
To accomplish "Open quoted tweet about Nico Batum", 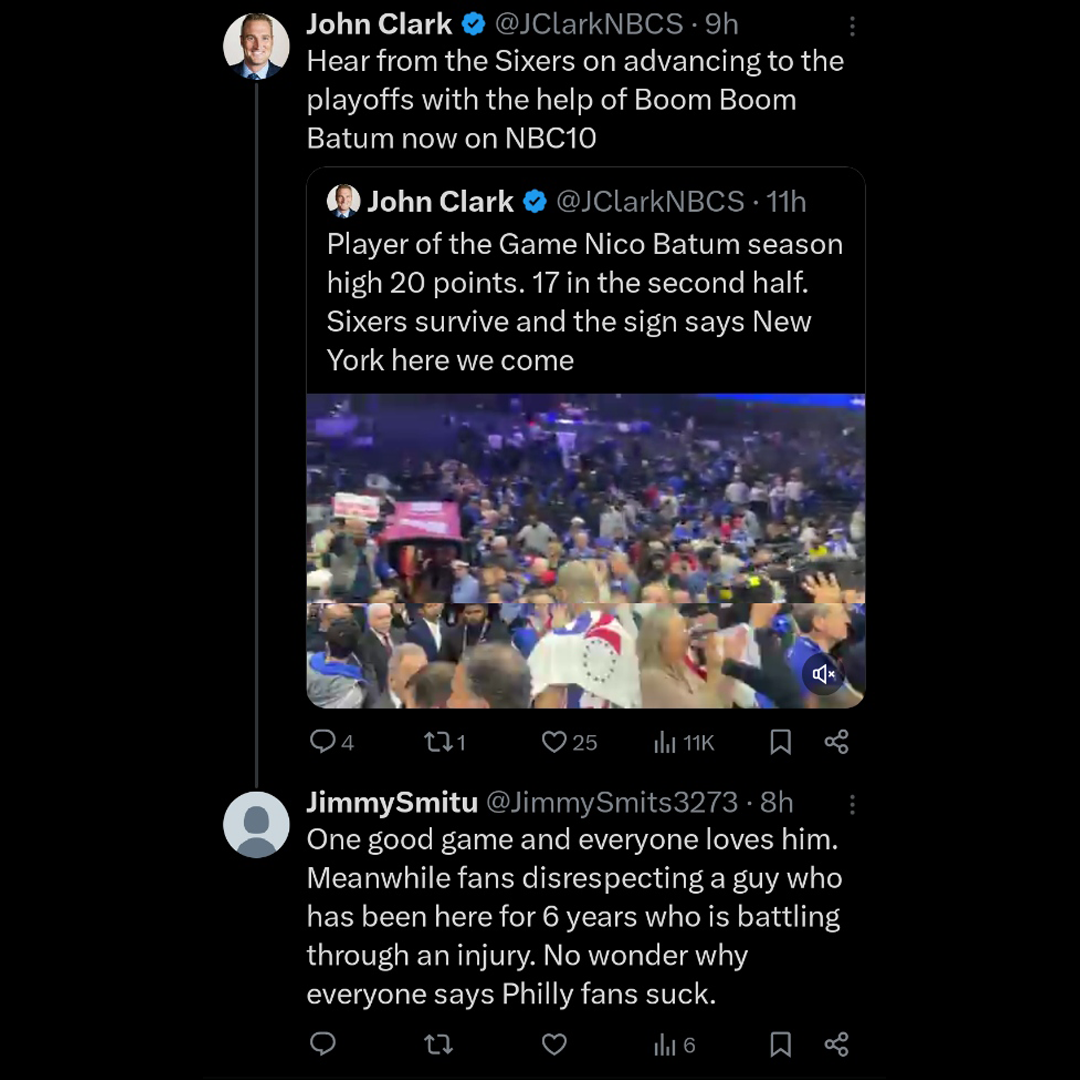I will pyautogui.click(x=585, y=302).
